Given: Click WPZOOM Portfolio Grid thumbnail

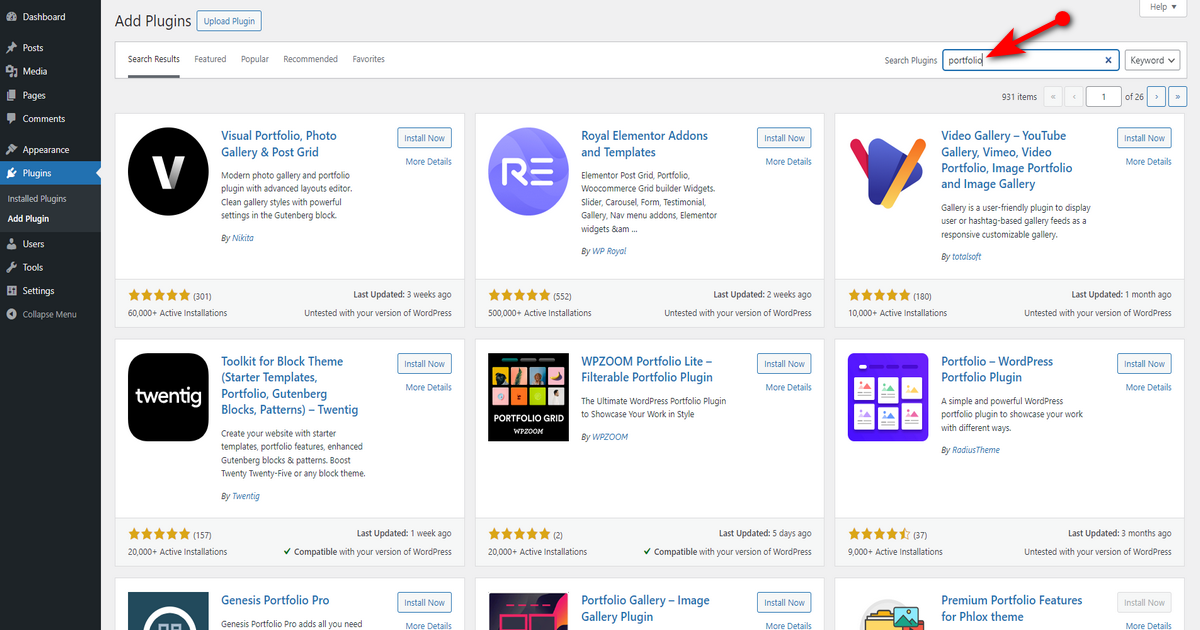Looking at the screenshot, I should [x=528, y=397].
